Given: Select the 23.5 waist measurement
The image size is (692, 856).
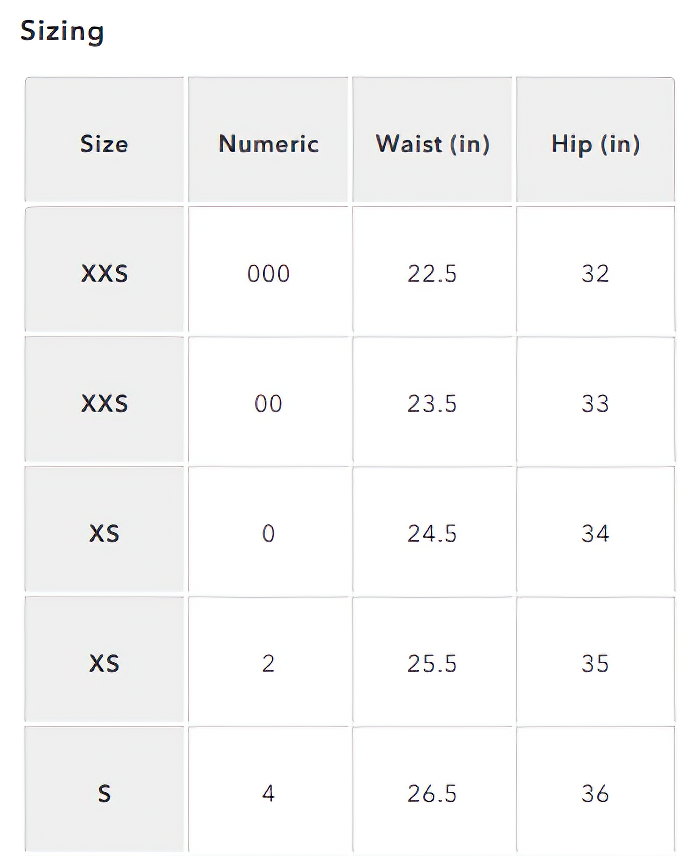Looking at the screenshot, I should pyautogui.click(x=432, y=404).
